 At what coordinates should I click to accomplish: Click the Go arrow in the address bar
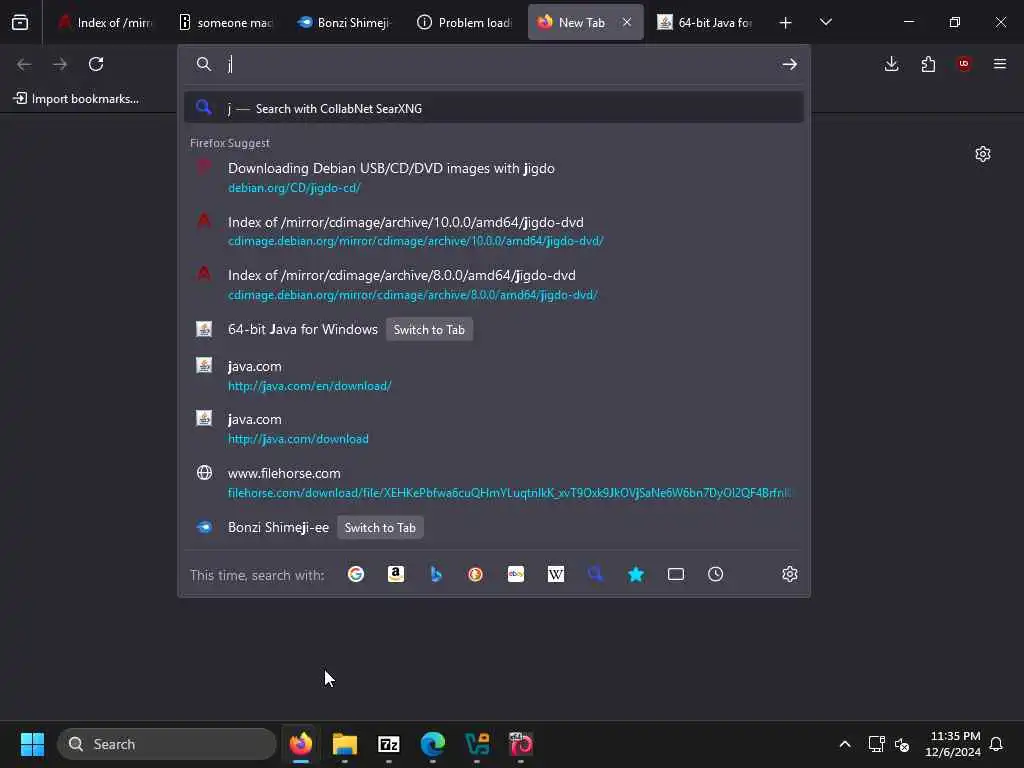(x=790, y=64)
